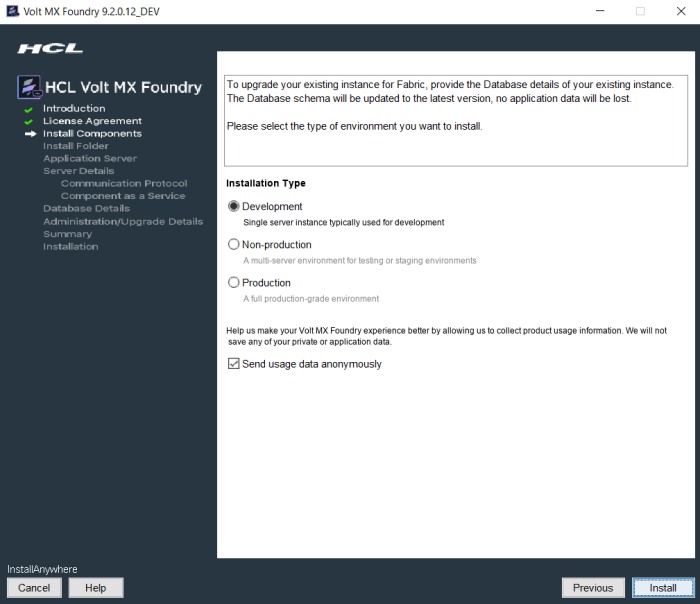Click Database Details step in sidebar
This screenshot has width=700, height=604.
(86, 208)
